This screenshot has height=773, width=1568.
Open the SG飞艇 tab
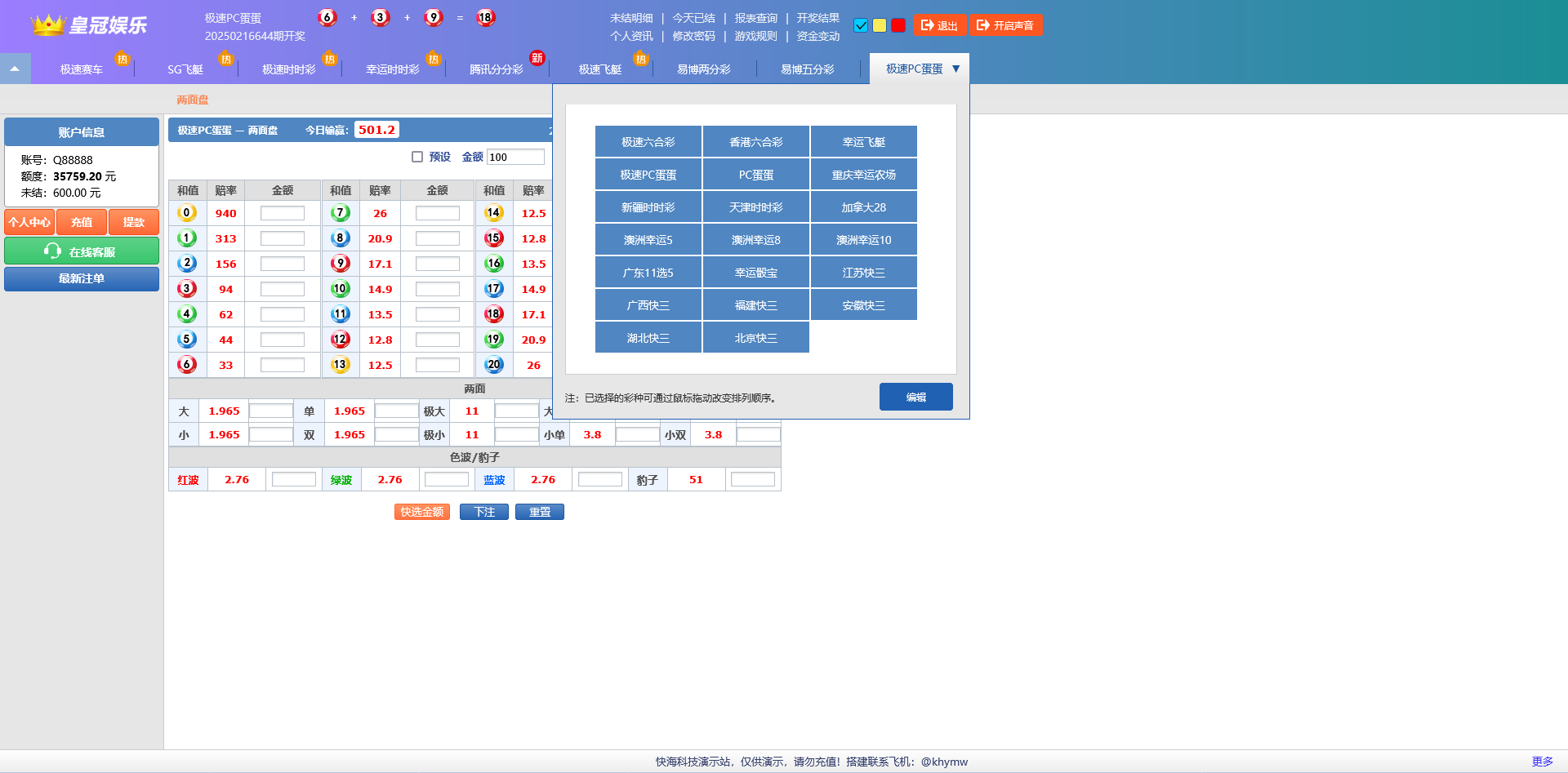coord(185,69)
